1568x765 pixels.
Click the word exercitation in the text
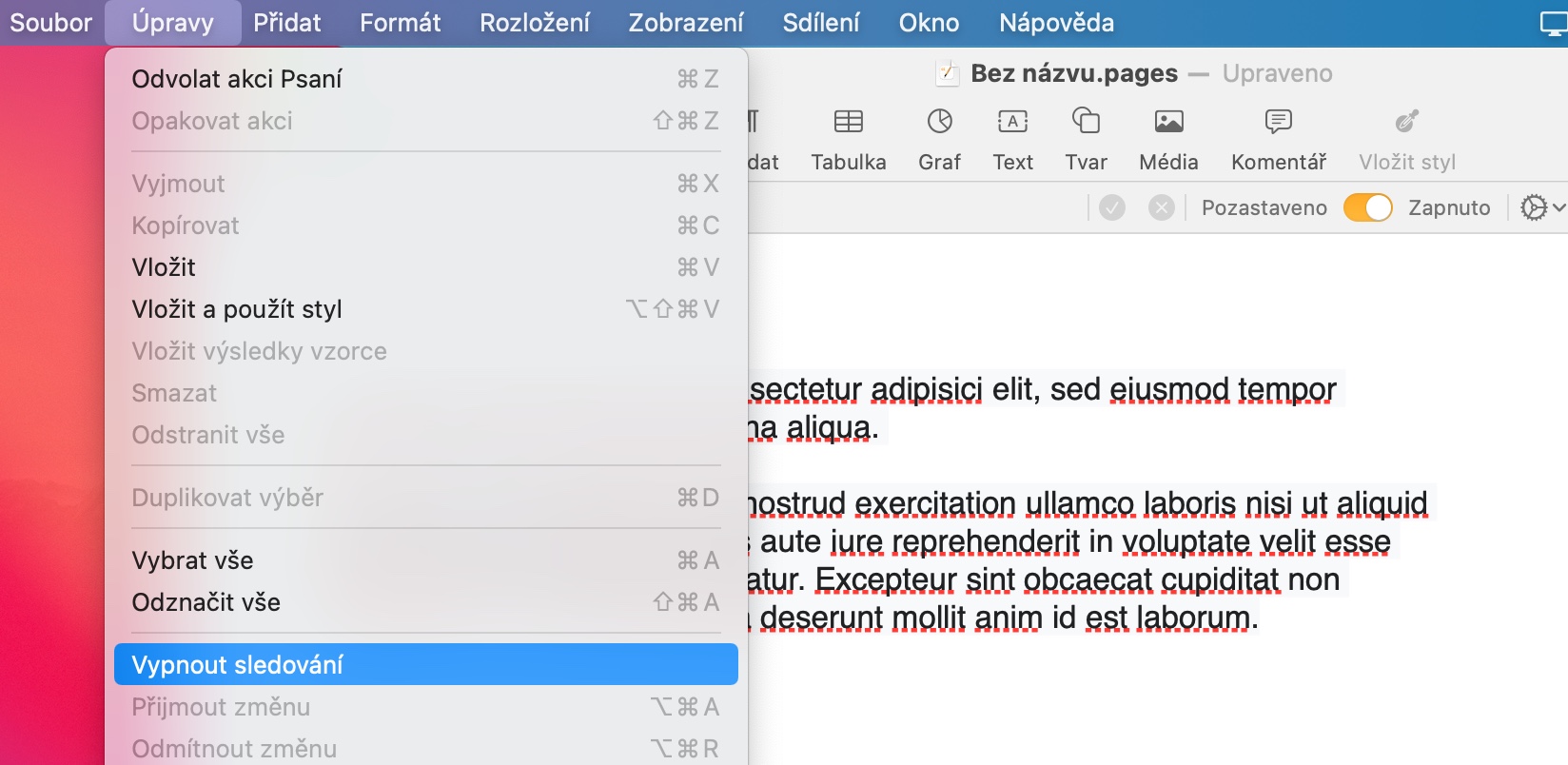point(935,503)
